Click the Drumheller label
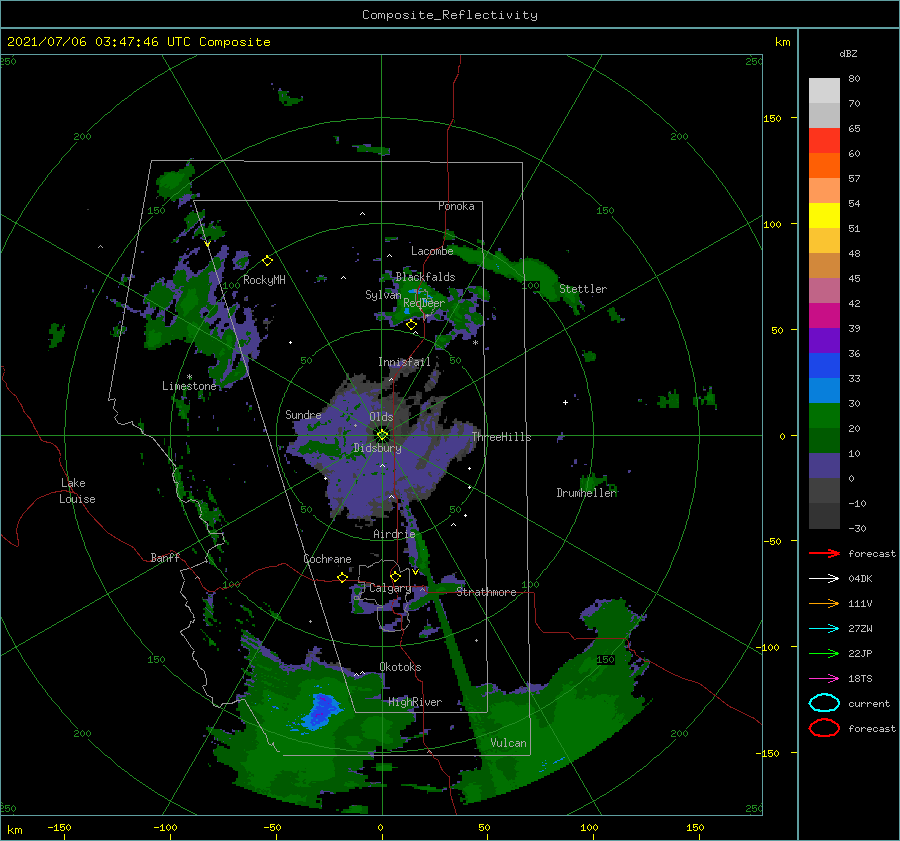The height and width of the screenshot is (841, 900). tap(587, 493)
